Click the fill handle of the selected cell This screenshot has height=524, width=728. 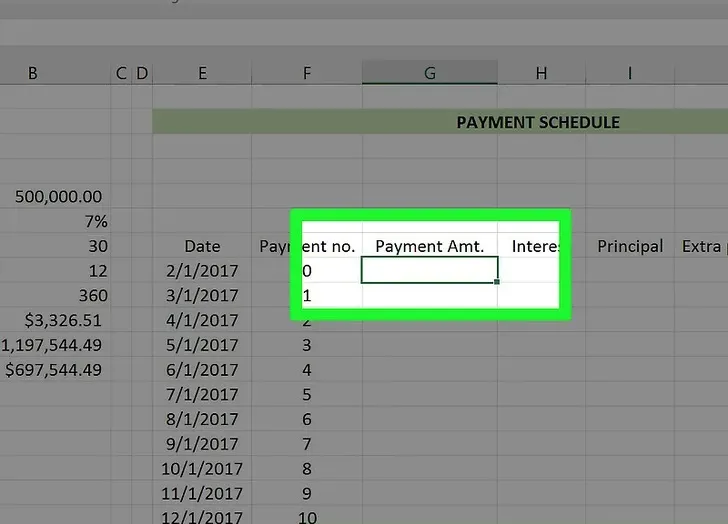tap(497, 282)
